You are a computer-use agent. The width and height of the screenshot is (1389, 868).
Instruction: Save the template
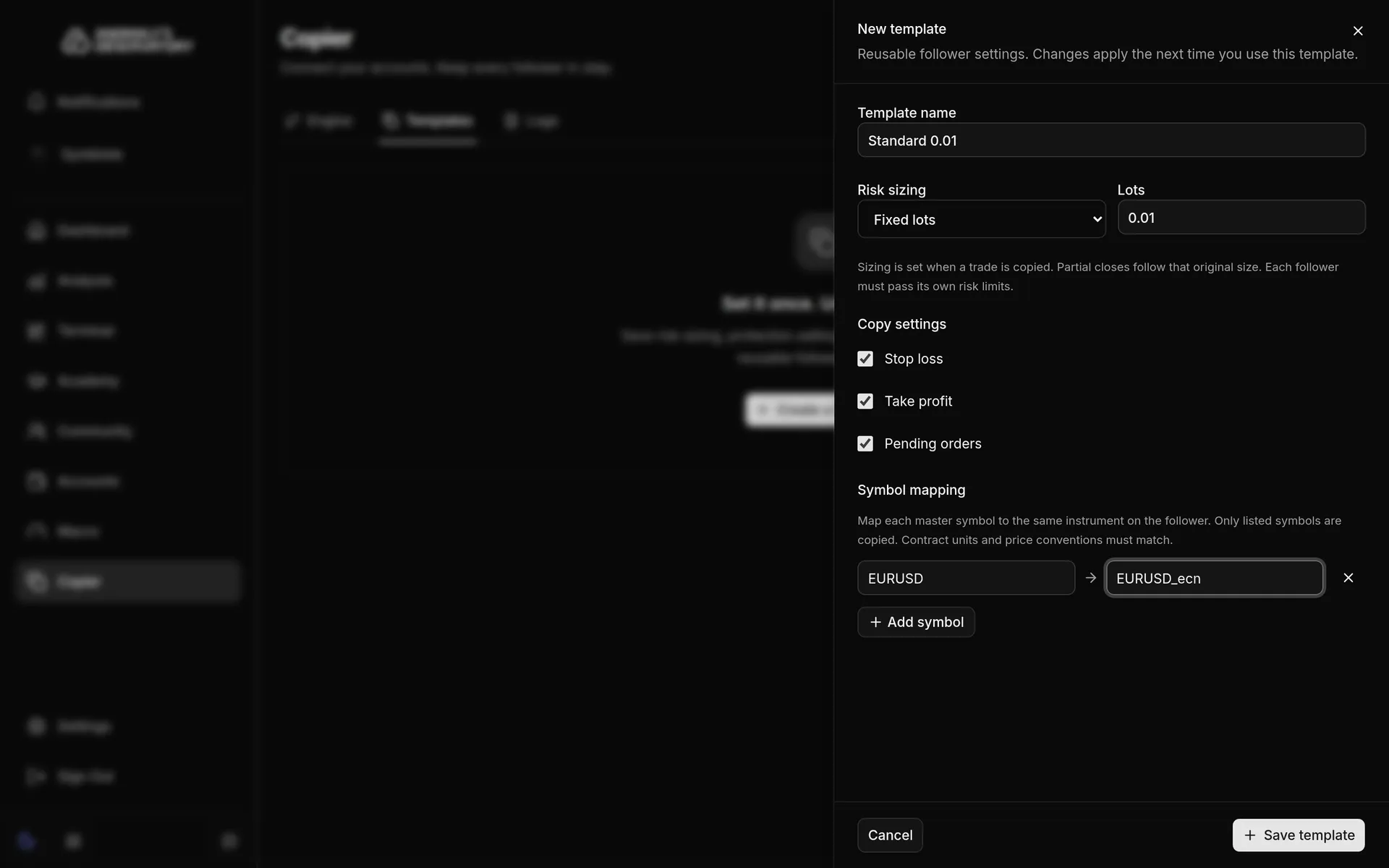[x=1299, y=835]
